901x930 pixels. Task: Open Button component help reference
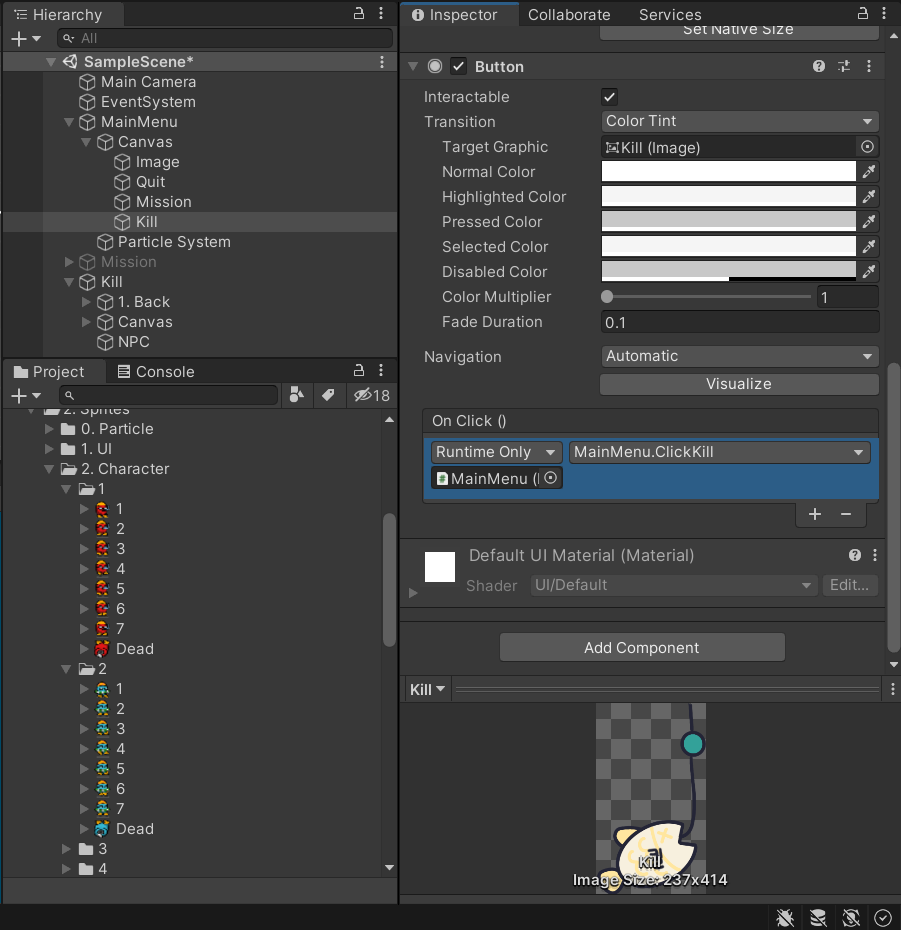[819, 66]
